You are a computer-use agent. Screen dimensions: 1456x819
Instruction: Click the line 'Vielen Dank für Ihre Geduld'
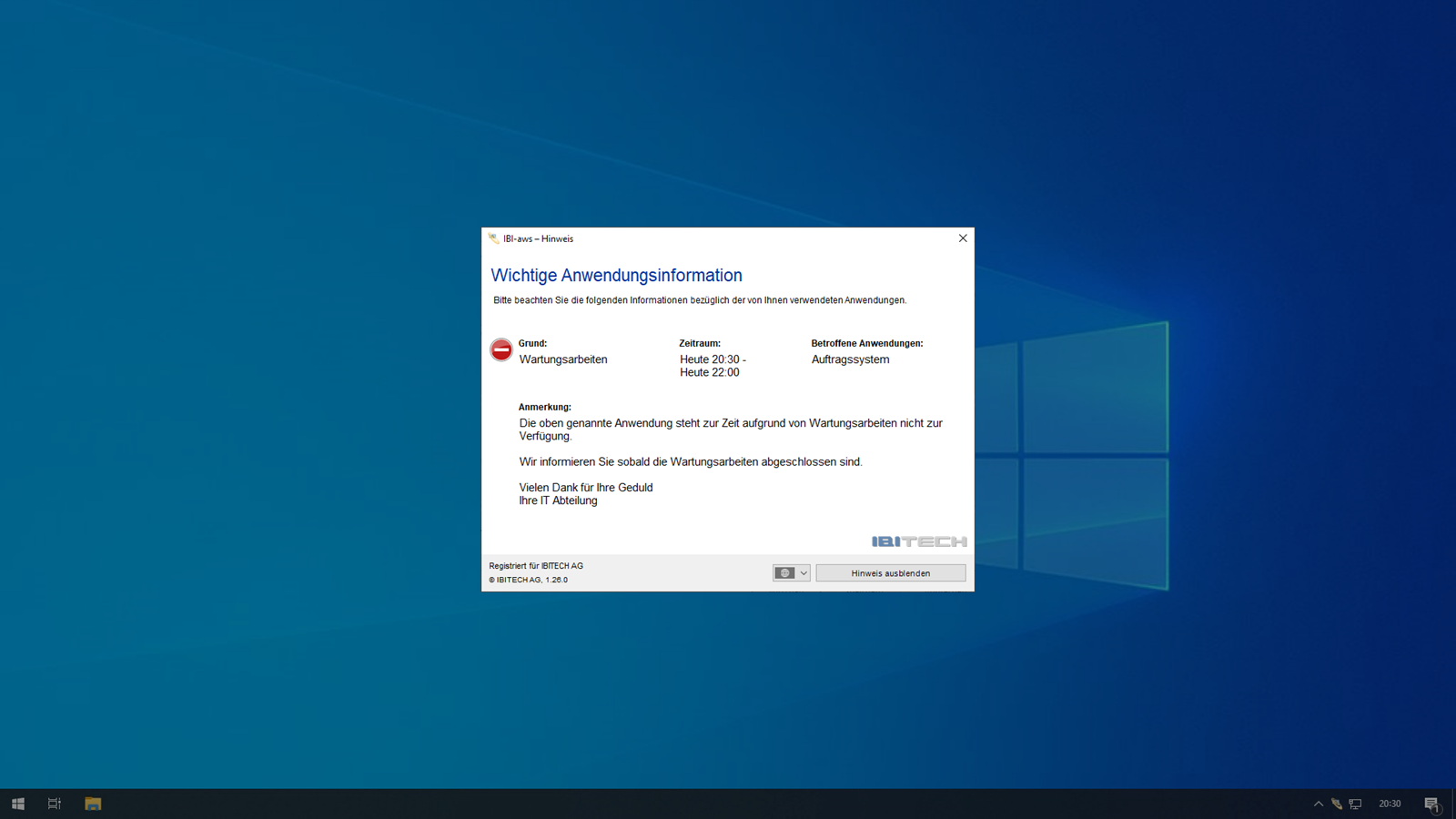[x=586, y=488]
